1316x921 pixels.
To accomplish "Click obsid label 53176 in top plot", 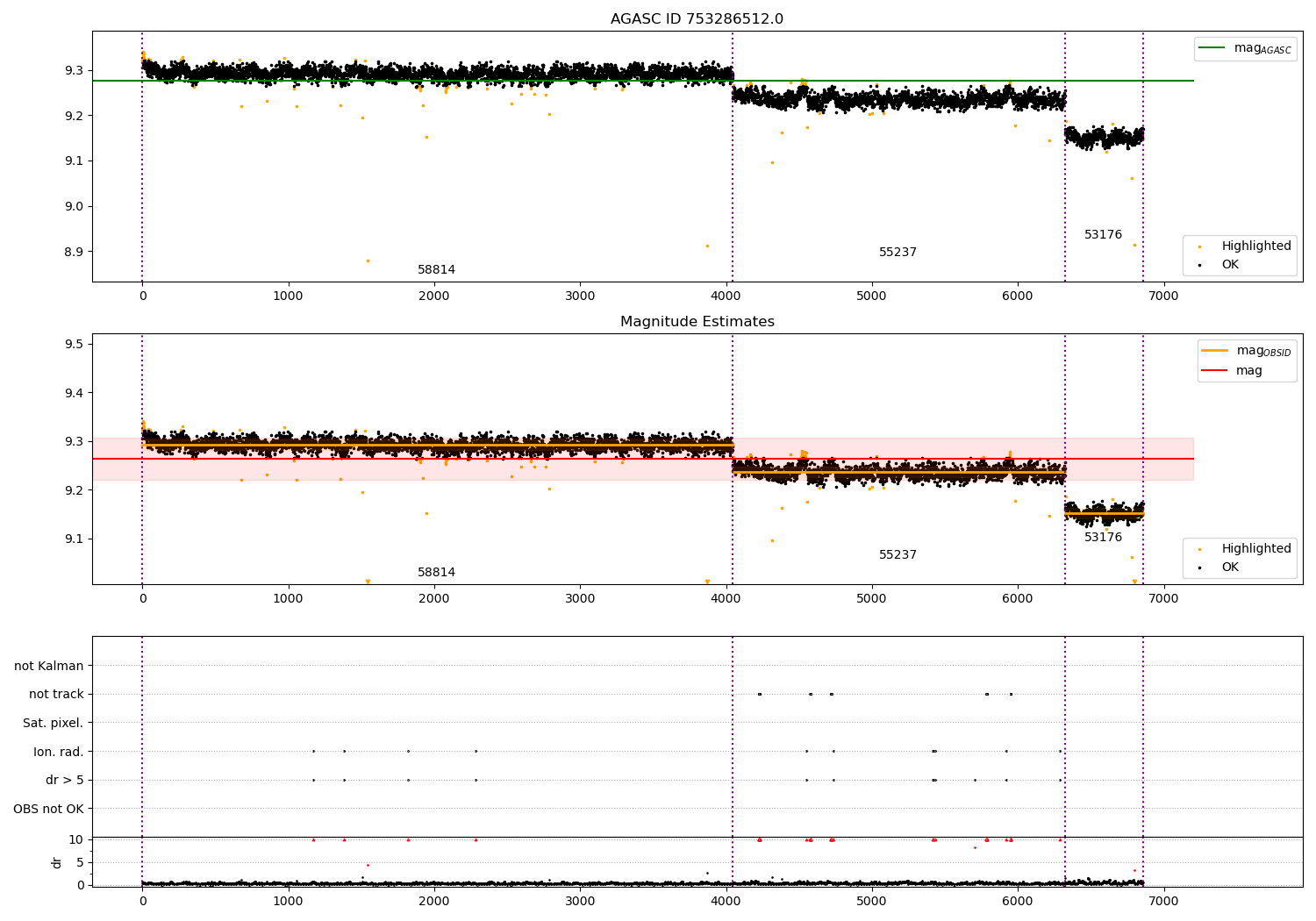I will (1103, 234).
